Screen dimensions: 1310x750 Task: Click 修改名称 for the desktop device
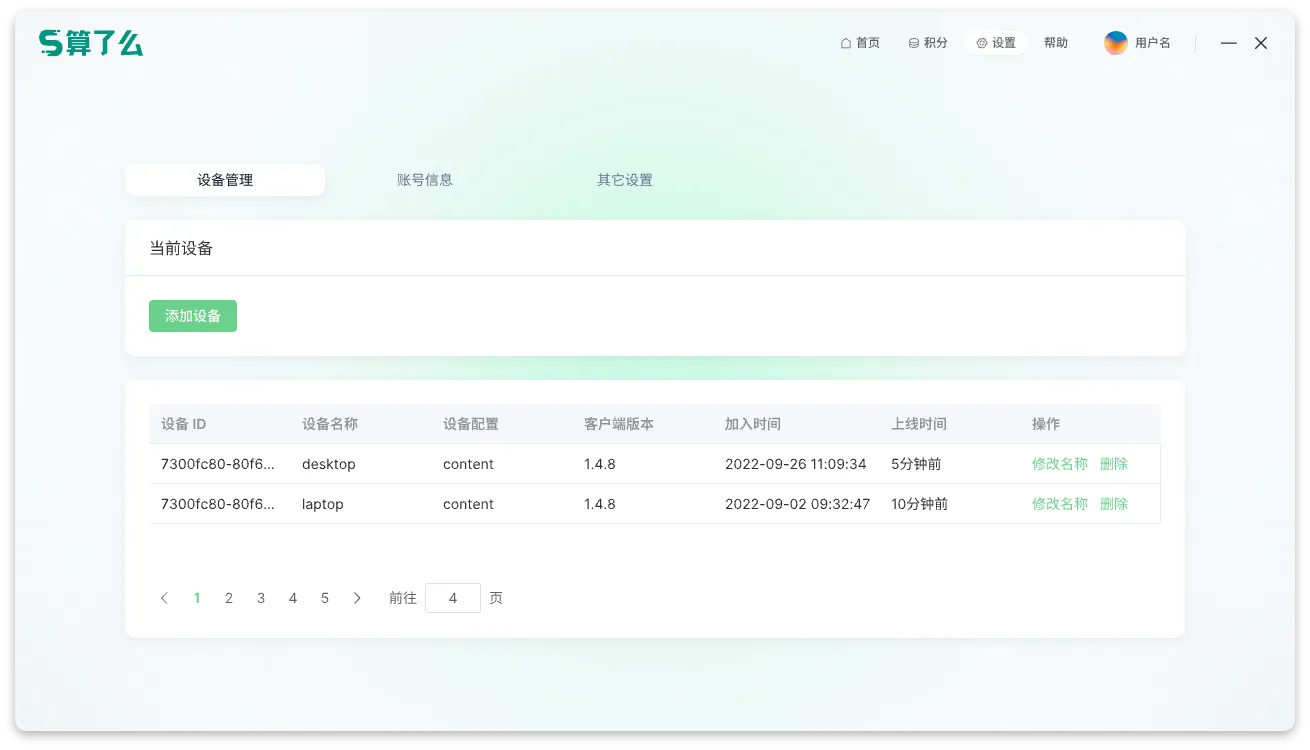tap(1059, 464)
